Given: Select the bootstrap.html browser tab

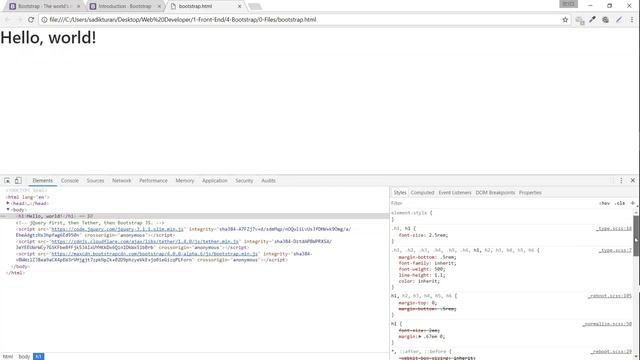Looking at the screenshot, I should pos(205,6).
